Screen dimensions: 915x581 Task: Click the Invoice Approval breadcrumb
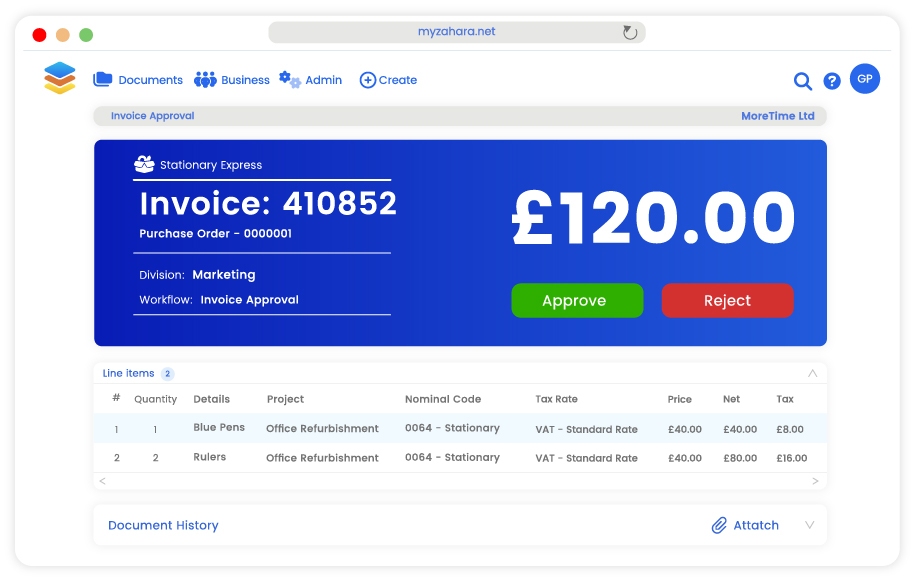[152, 116]
